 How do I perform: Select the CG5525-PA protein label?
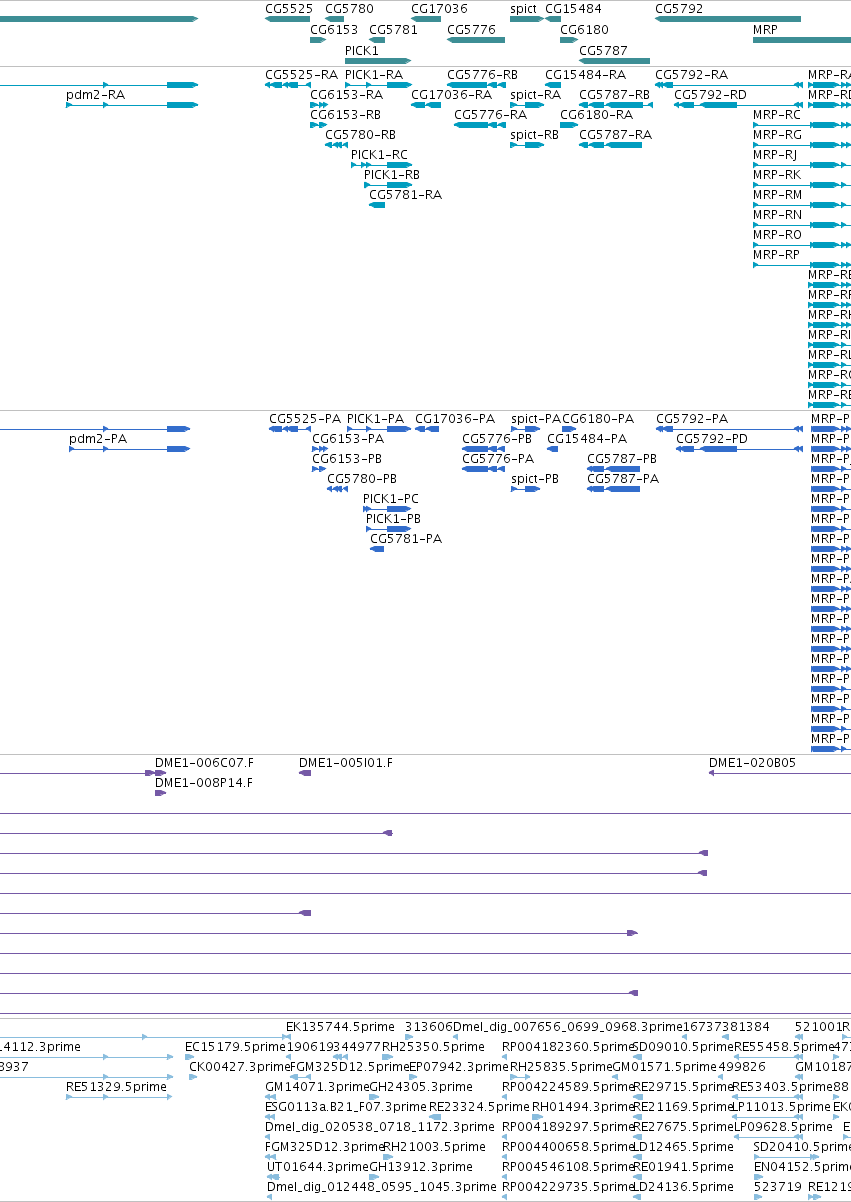(305, 419)
